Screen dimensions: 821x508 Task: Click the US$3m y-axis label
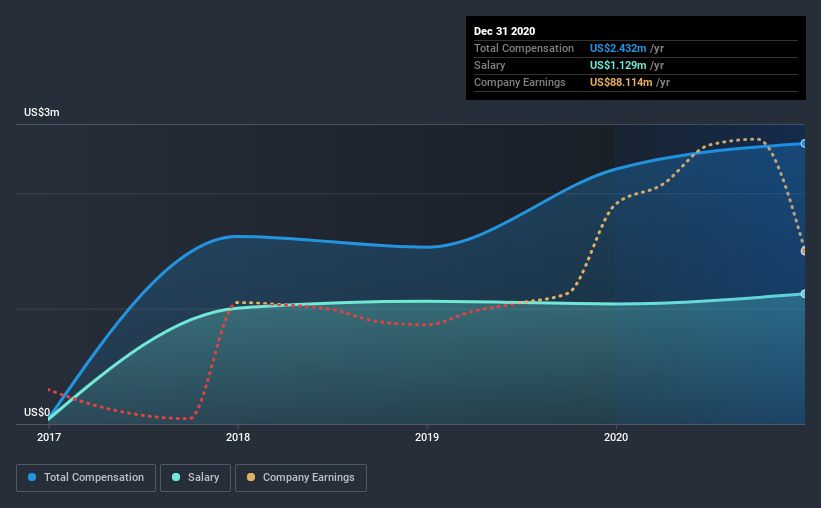42,112
